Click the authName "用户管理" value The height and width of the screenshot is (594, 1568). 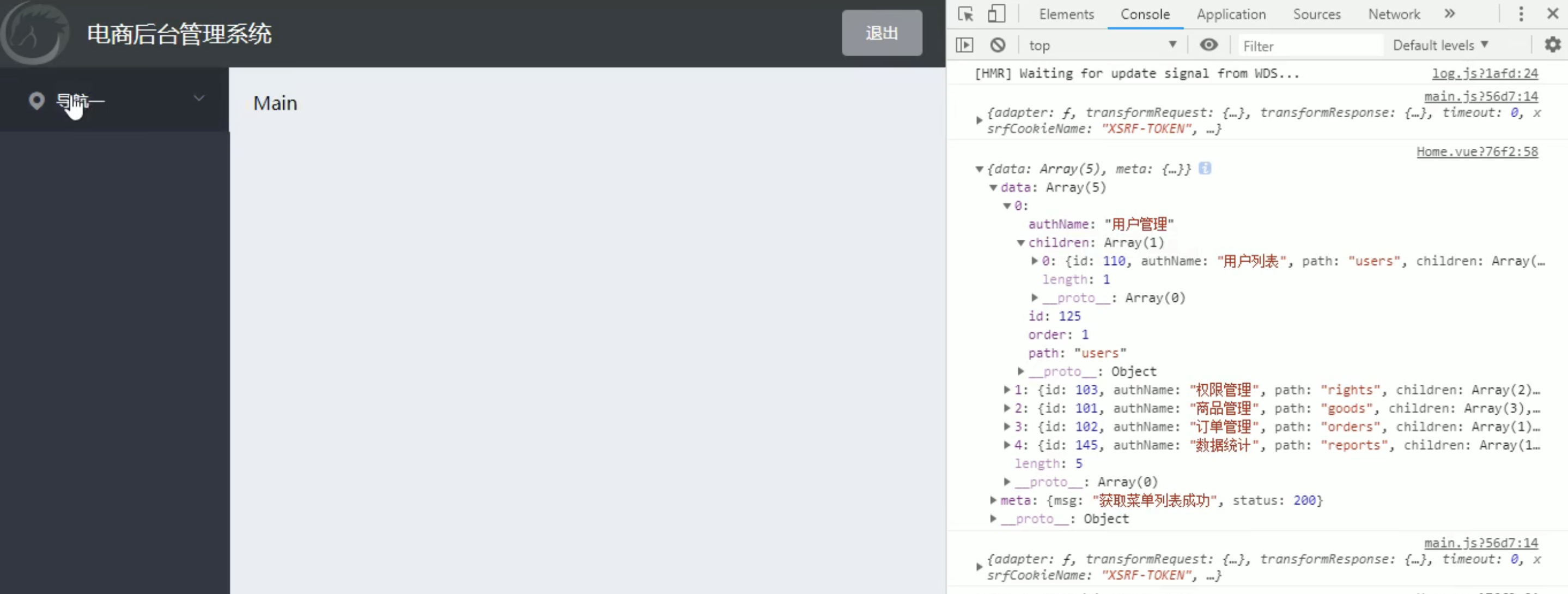1138,224
